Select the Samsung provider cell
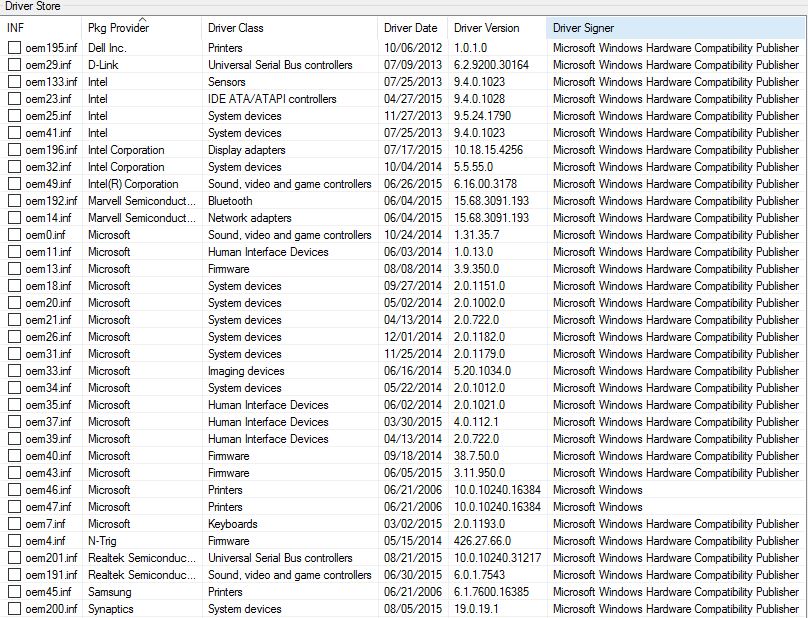Screen dimensions: 808x618 point(110,592)
